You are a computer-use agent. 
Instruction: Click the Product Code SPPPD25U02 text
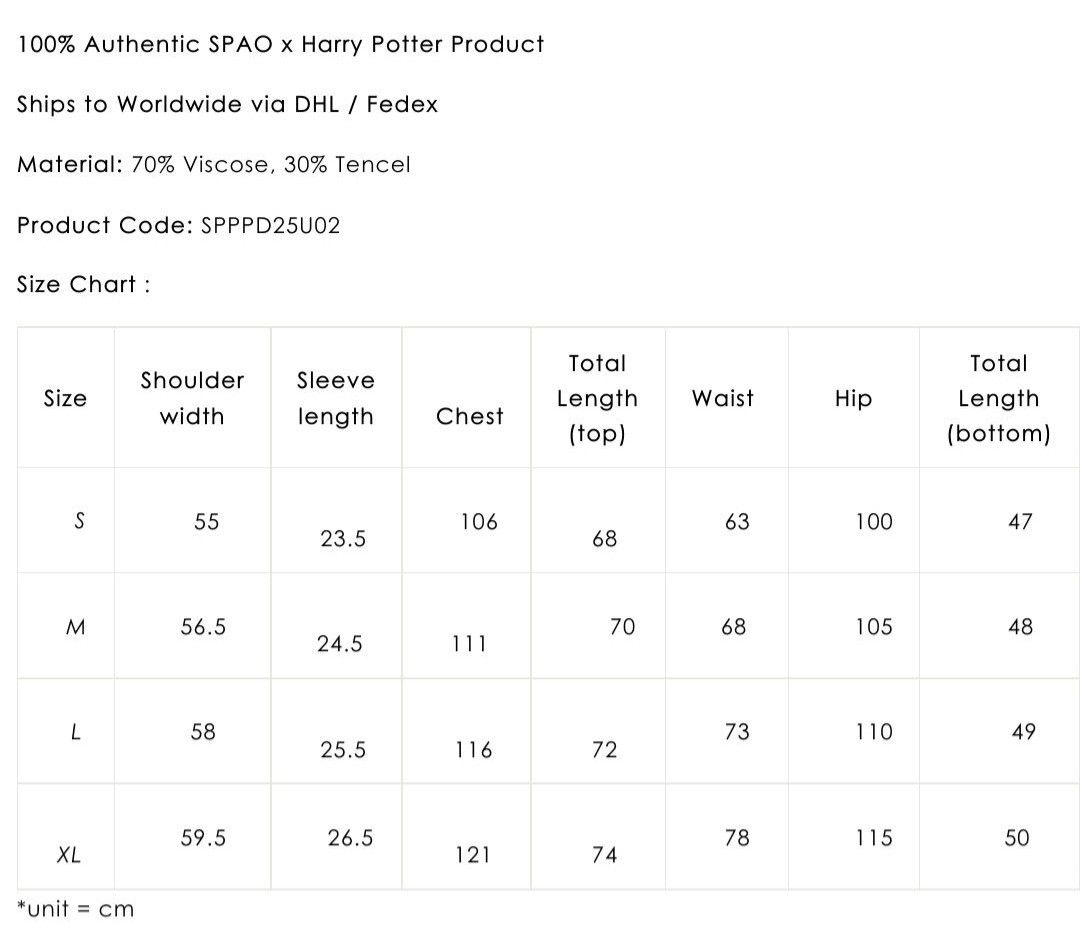(x=178, y=225)
